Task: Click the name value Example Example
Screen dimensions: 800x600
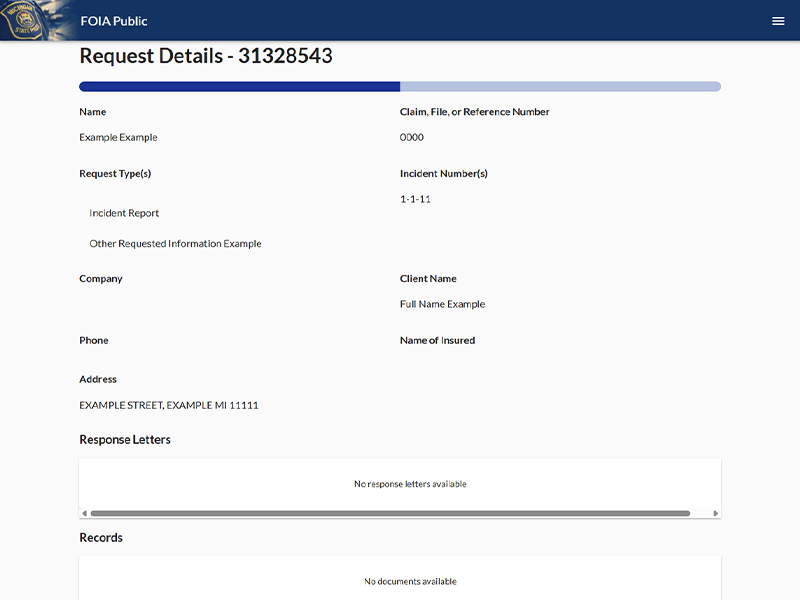Action: [x=118, y=137]
